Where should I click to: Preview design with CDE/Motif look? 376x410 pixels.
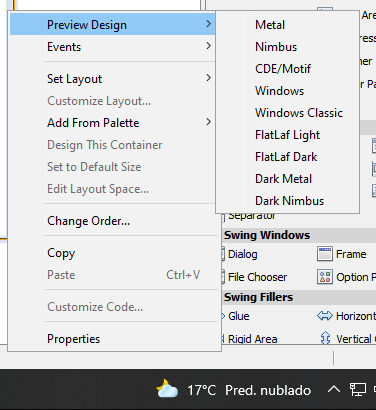click(x=287, y=69)
